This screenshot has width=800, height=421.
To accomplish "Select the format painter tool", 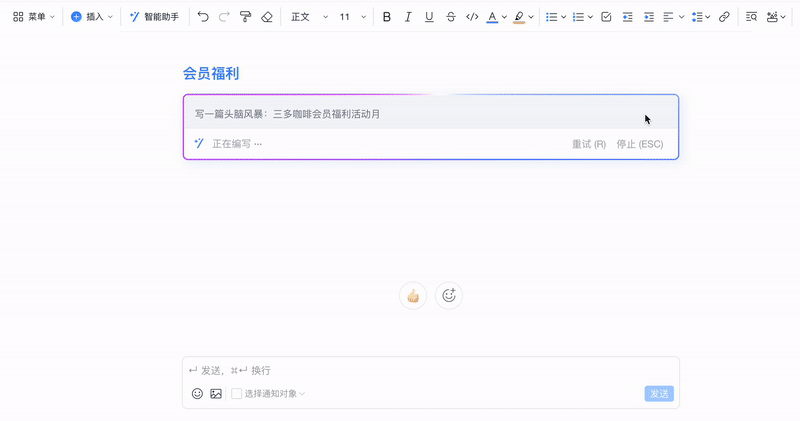I will point(245,17).
